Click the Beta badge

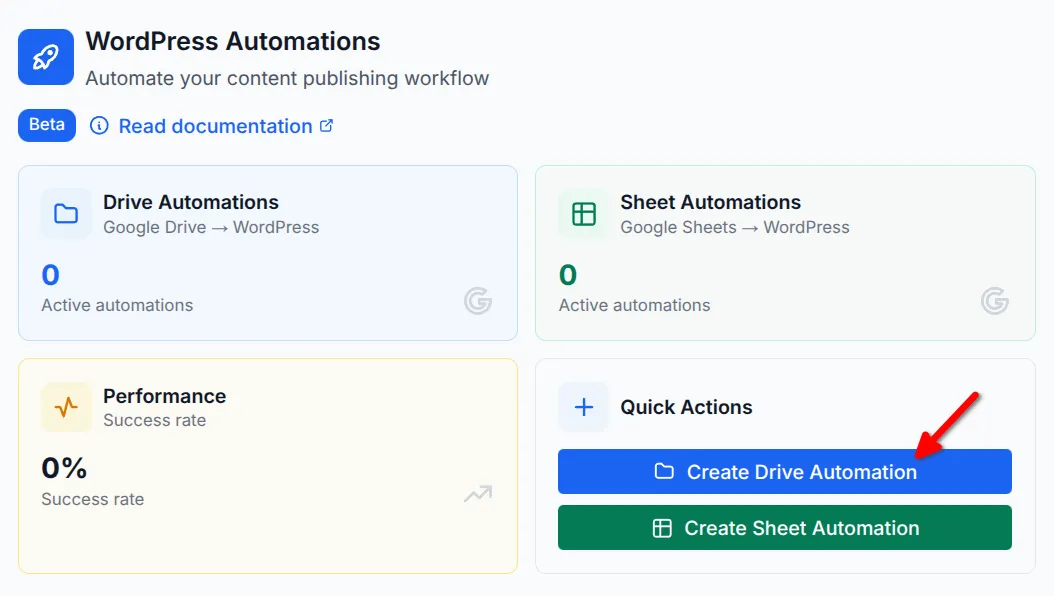46,125
